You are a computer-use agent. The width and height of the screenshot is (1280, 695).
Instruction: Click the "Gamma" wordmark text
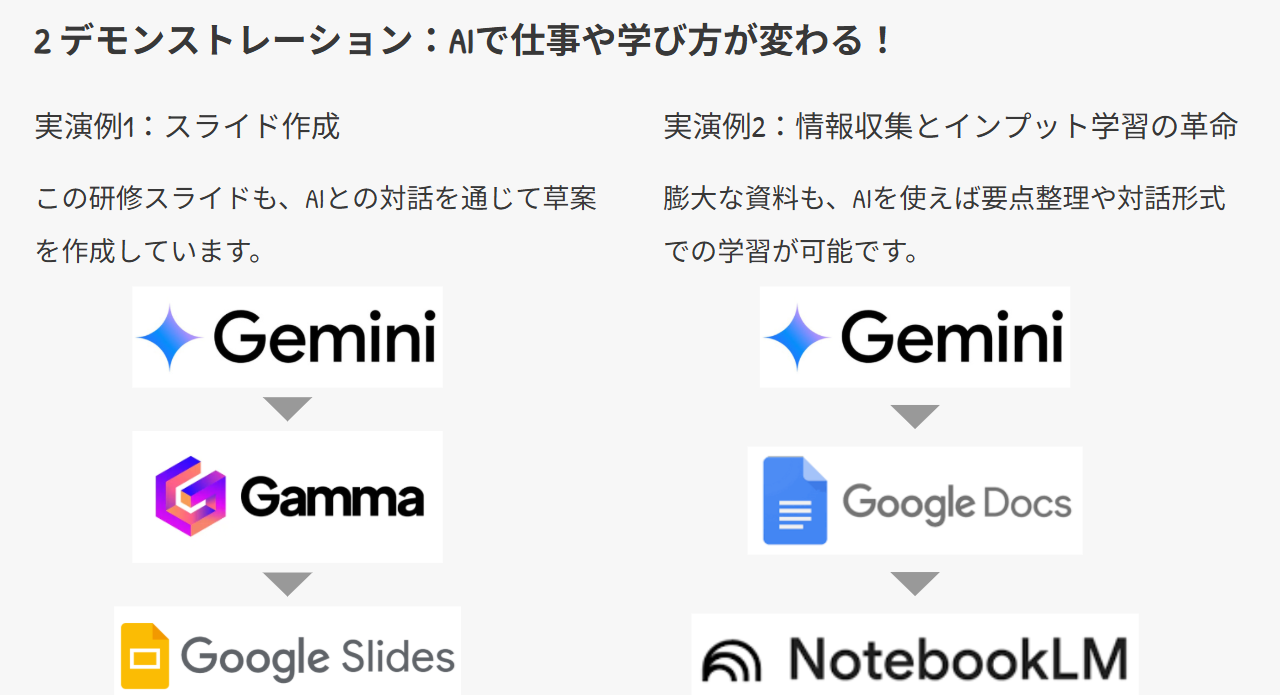pos(332,498)
